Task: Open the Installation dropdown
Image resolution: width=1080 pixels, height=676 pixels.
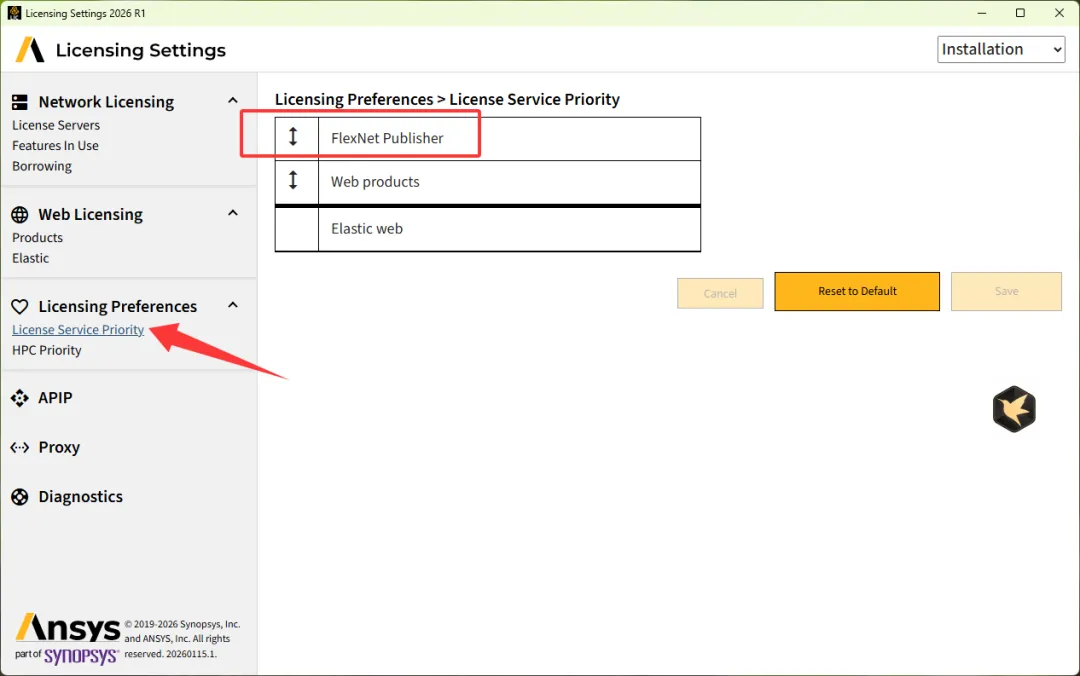Action: 1001,50
